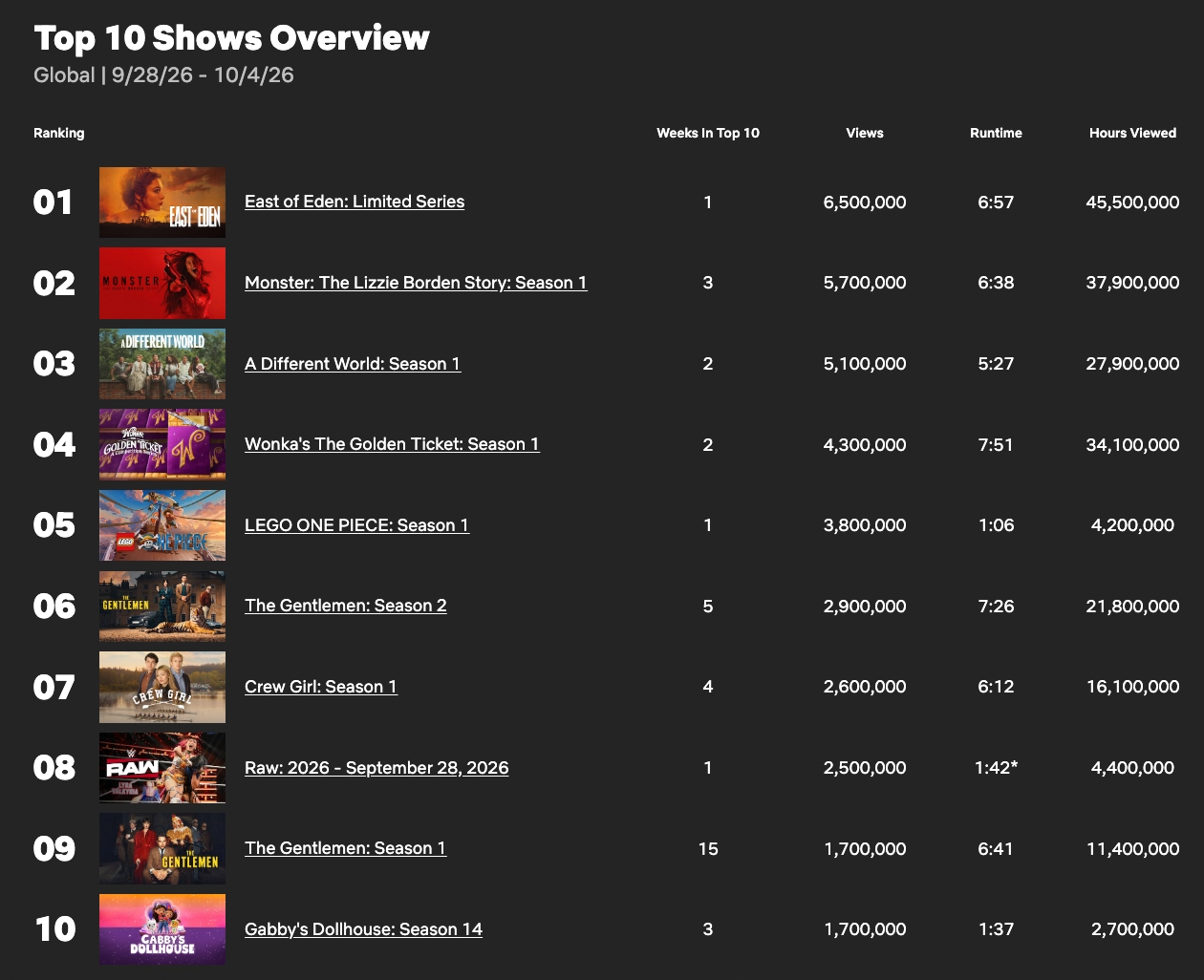1204x980 pixels.
Task: Select the 7:26 runtime value
Action: [x=996, y=607]
